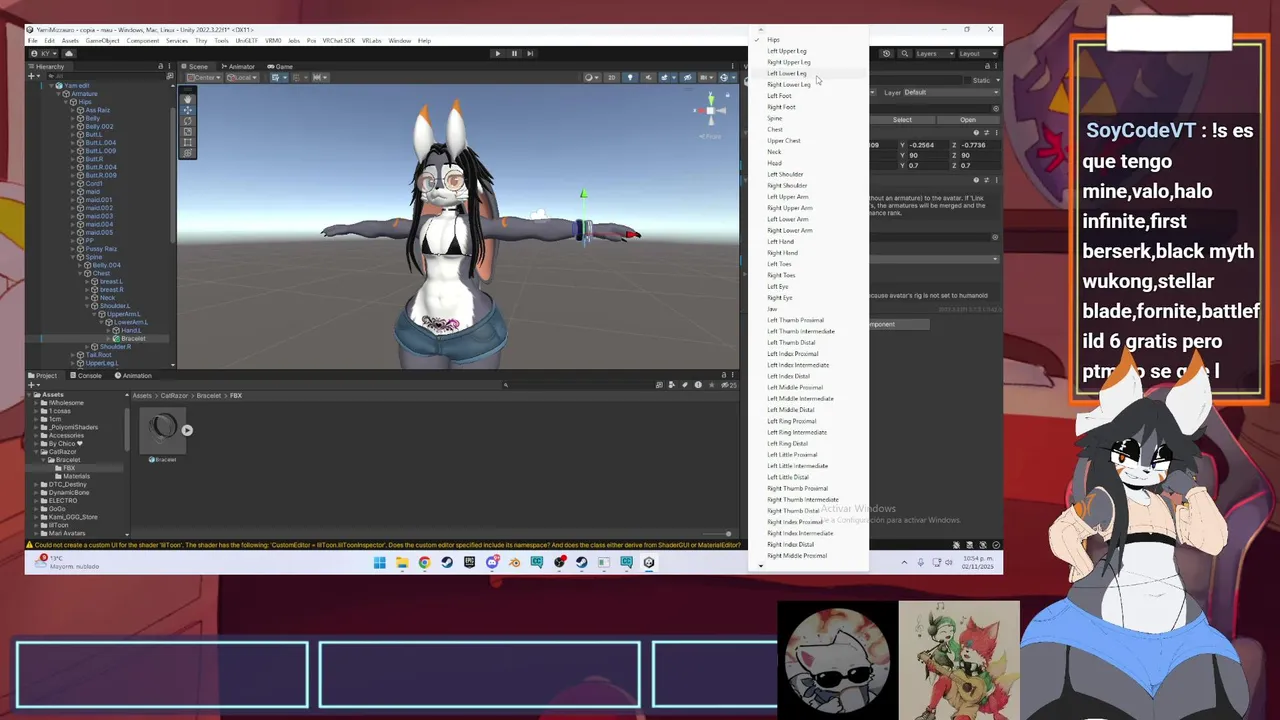
Task: Click the Position Y field showing -0.2564
Action: [x=928, y=145]
